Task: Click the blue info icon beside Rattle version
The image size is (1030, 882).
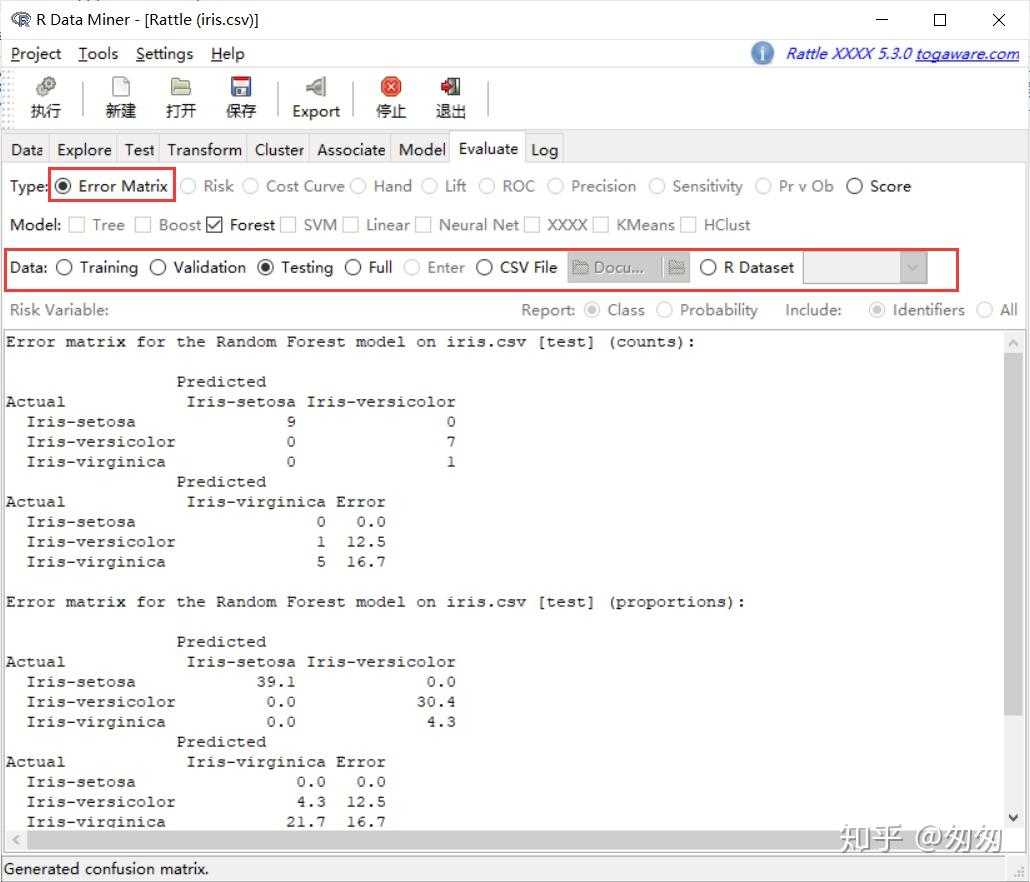Action: pos(763,53)
